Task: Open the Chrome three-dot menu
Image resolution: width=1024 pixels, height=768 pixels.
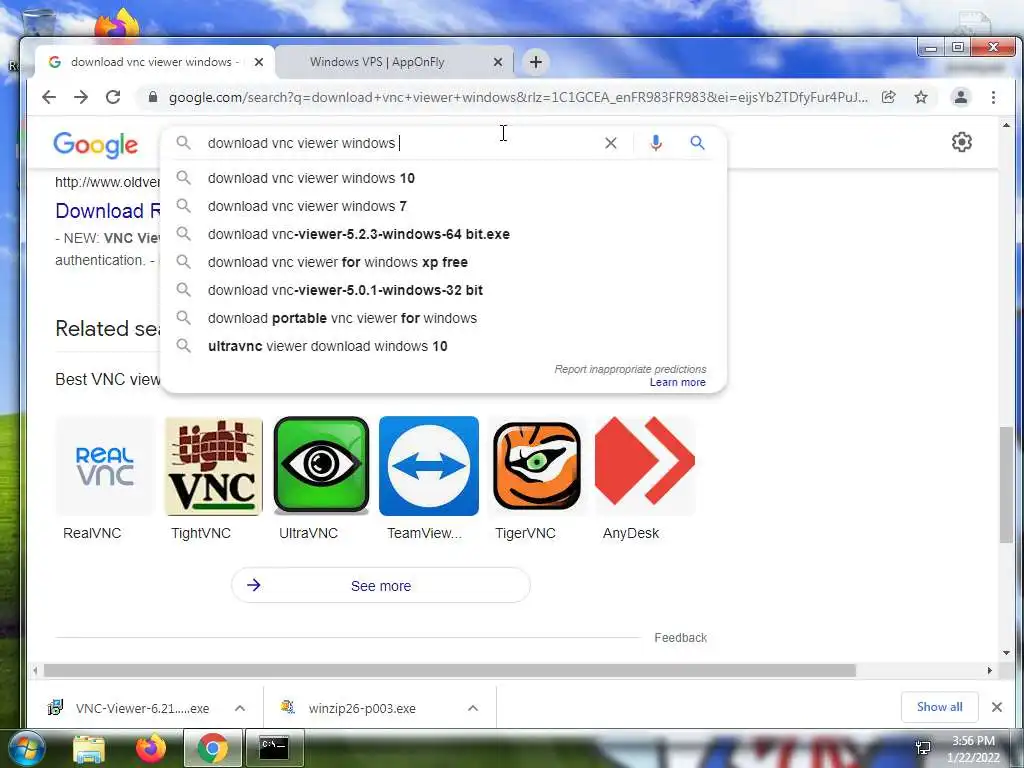Action: click(x=993, y=97)
